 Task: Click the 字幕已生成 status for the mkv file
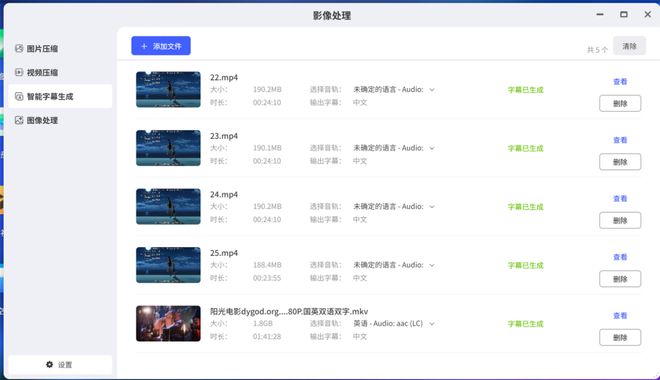coord(526,324)
